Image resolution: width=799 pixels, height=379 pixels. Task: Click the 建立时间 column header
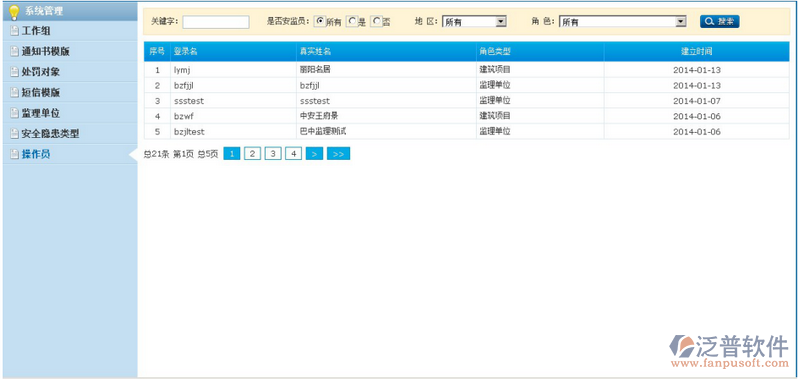[697, 51]
